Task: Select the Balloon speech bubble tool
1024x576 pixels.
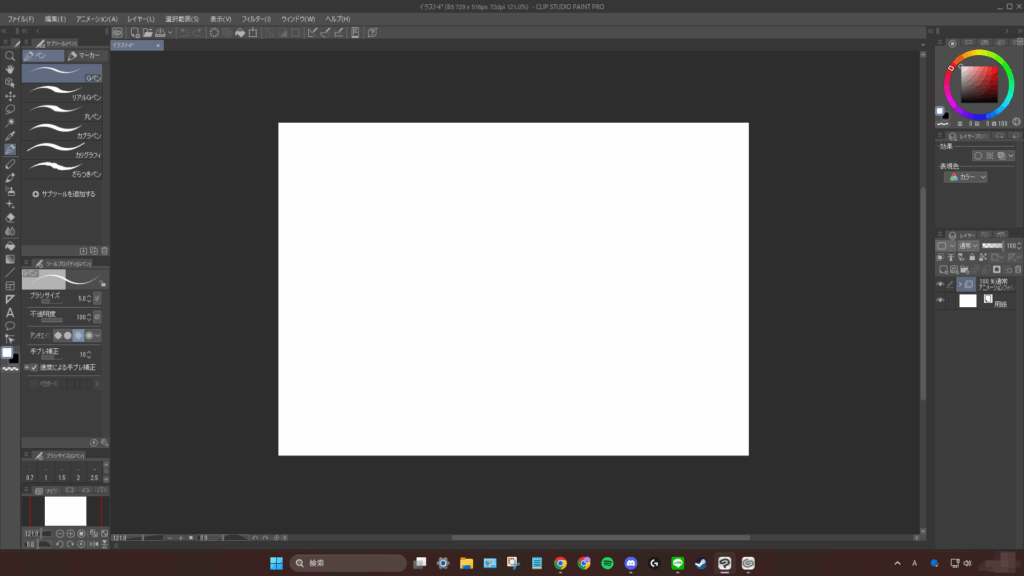Action: (x=10, y=325)
